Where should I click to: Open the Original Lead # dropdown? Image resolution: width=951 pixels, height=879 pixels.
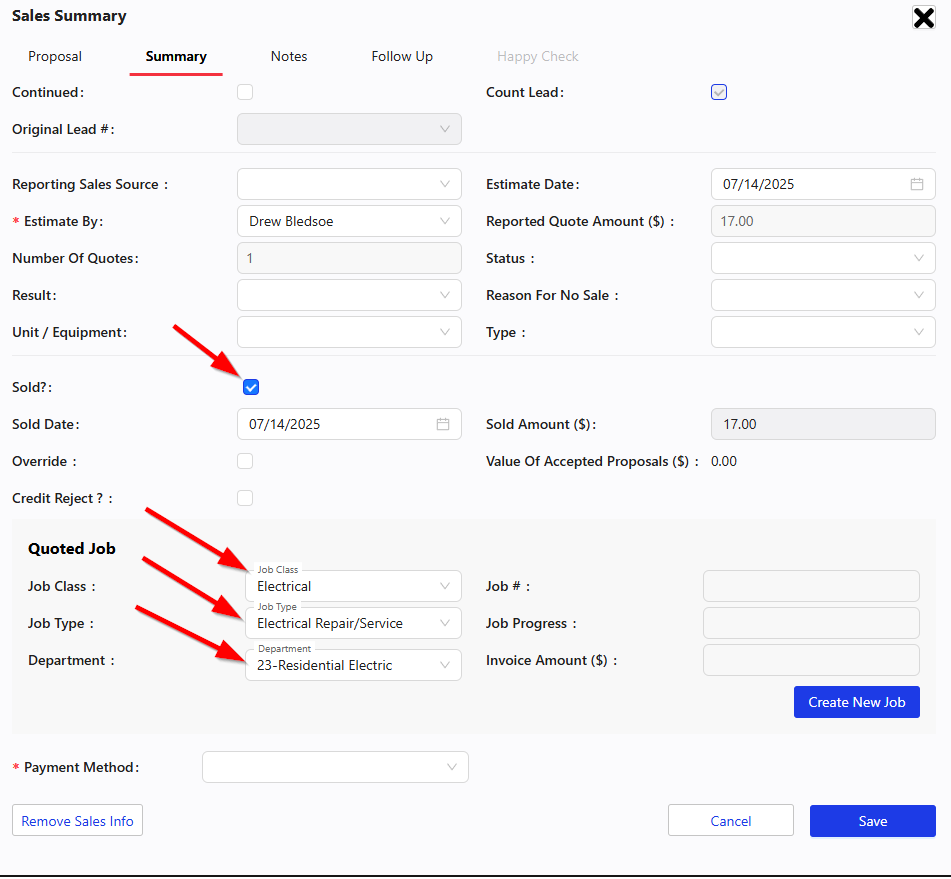pos(349,129)
